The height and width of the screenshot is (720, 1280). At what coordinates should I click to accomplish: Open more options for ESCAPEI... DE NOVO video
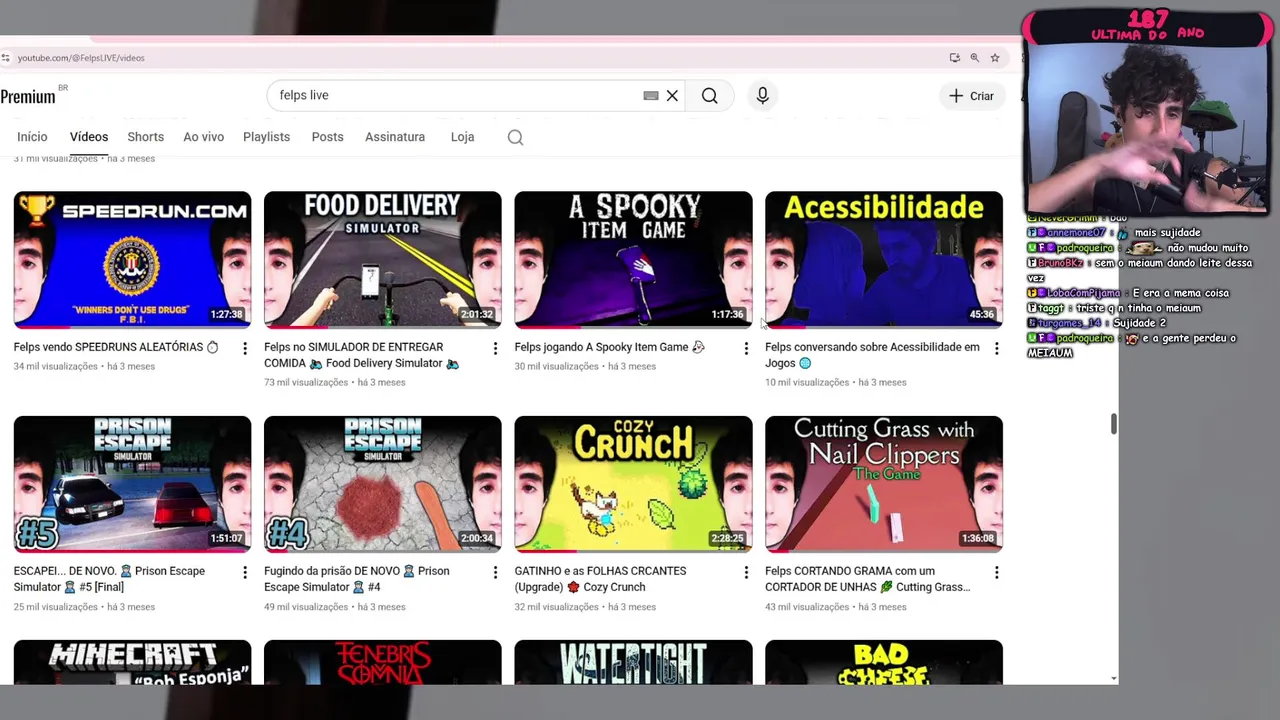tap(245, 572)
